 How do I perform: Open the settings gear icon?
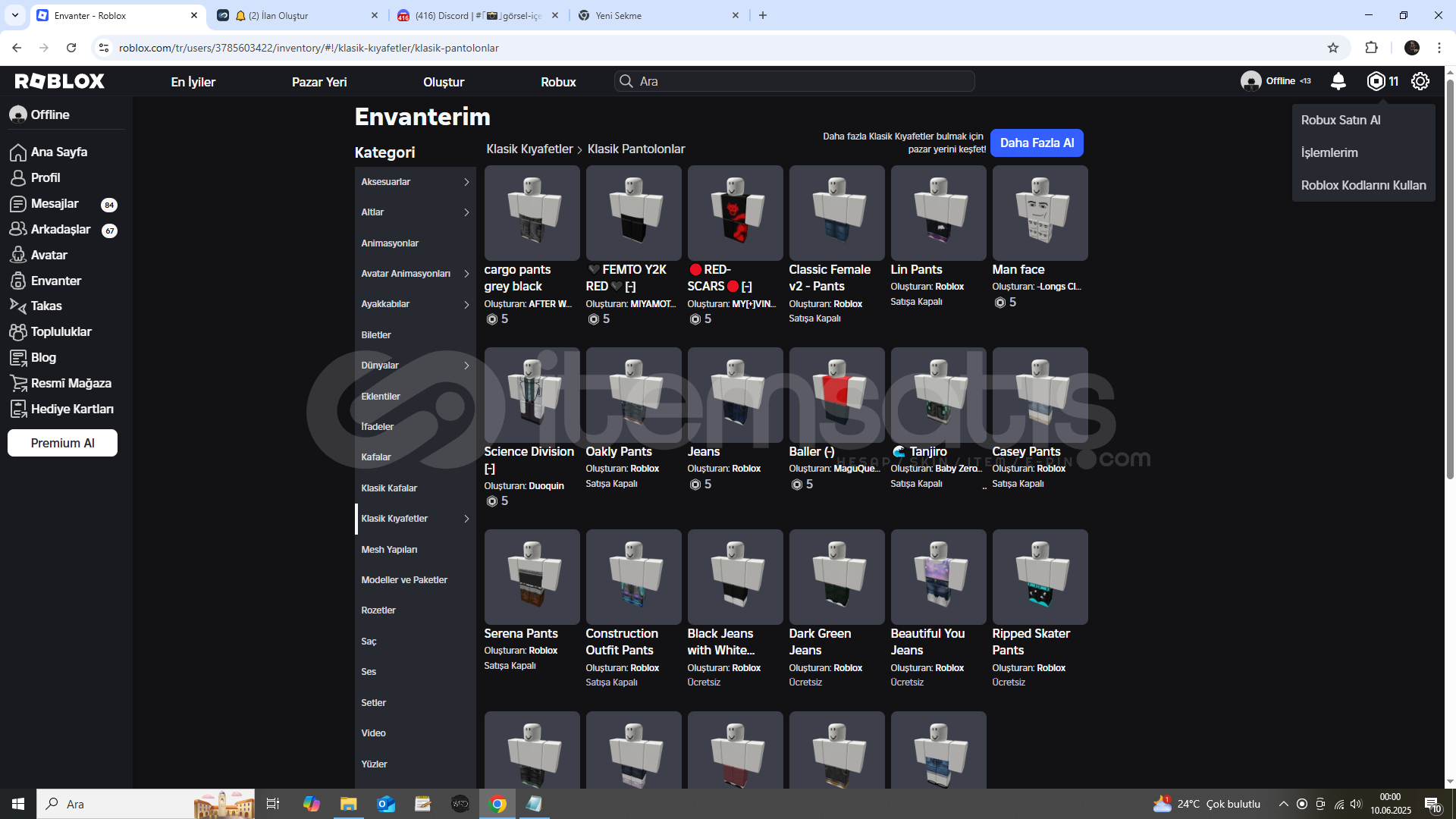pyautogui.click(x=1420, y=81)
